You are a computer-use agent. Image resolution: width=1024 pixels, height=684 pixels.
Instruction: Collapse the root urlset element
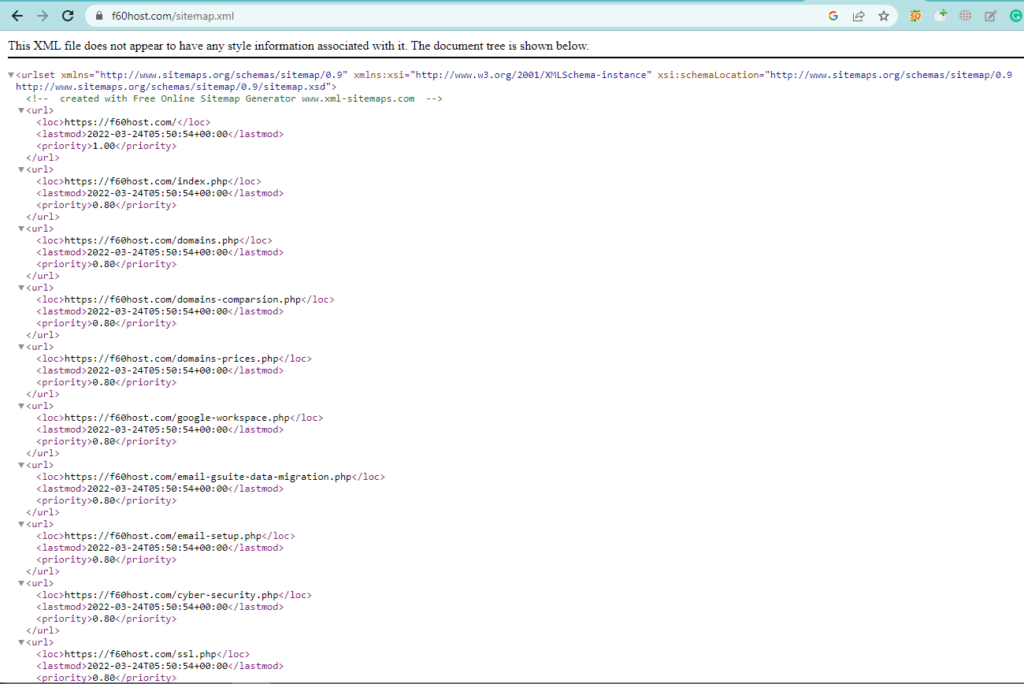tap(11, 75)
